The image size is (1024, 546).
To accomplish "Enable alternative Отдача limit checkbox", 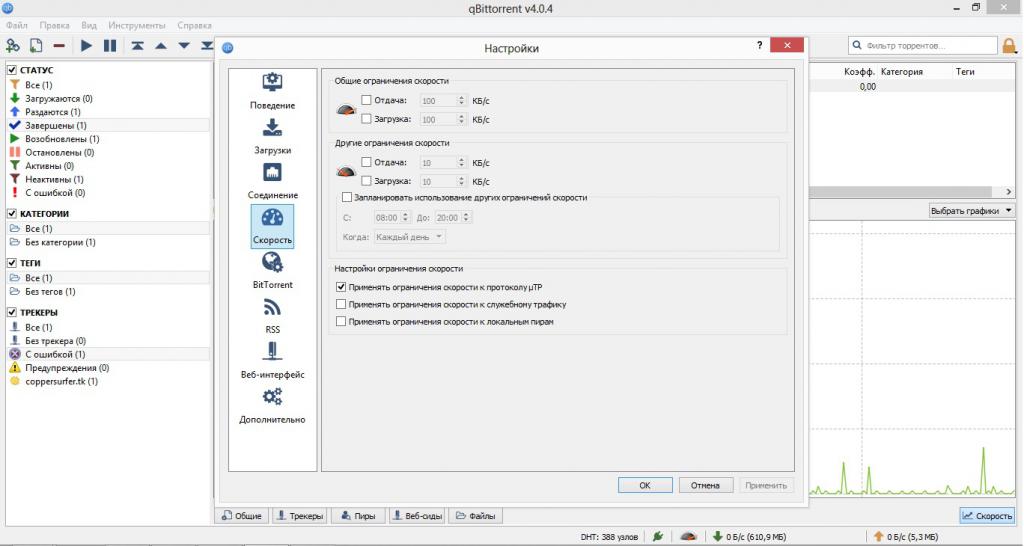I will [366, 162].
